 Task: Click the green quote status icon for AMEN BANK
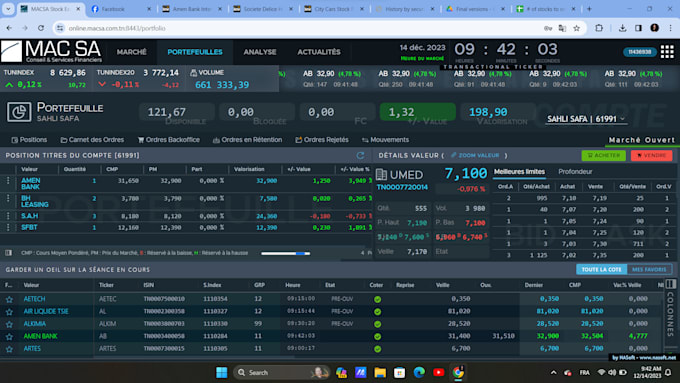click(378, 337)
